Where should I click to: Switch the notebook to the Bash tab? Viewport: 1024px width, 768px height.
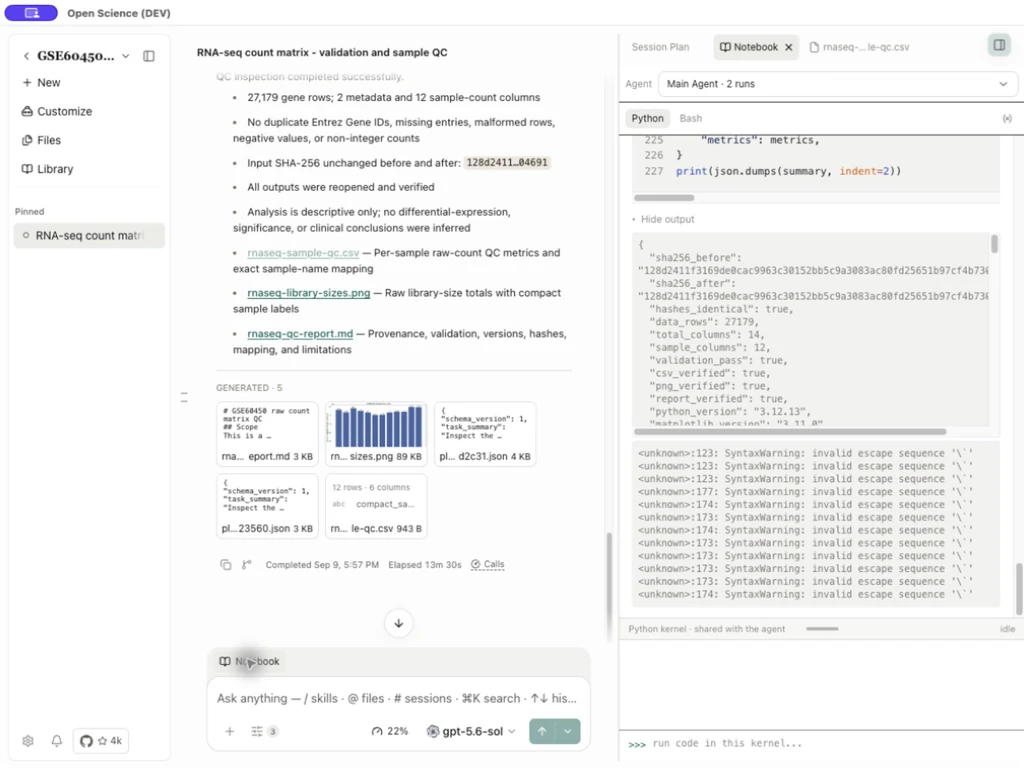[x=690, y=118]
